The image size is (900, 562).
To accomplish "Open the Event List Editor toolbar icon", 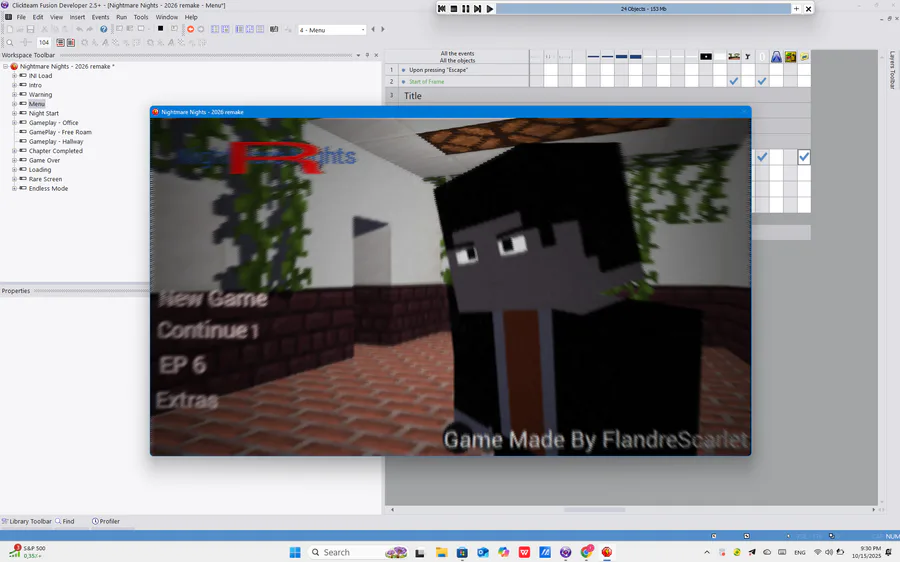I will (x=250, y=29).
